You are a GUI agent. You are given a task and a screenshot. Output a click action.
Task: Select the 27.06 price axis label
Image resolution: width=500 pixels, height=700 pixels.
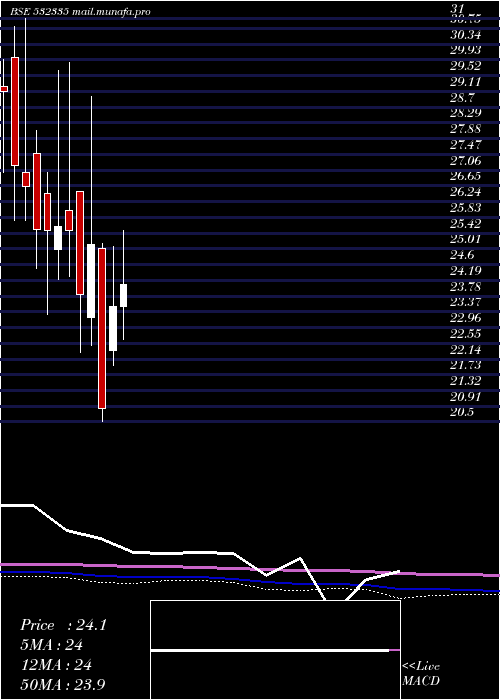(465, 161)
